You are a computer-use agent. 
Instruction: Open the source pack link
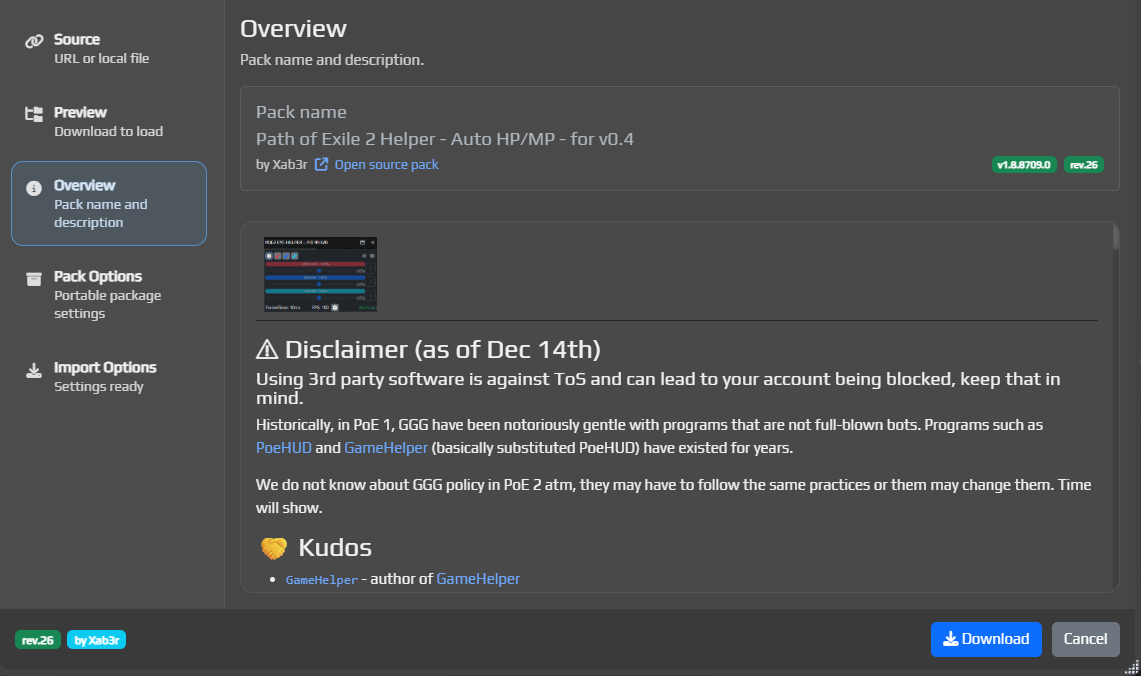(386, 164)
